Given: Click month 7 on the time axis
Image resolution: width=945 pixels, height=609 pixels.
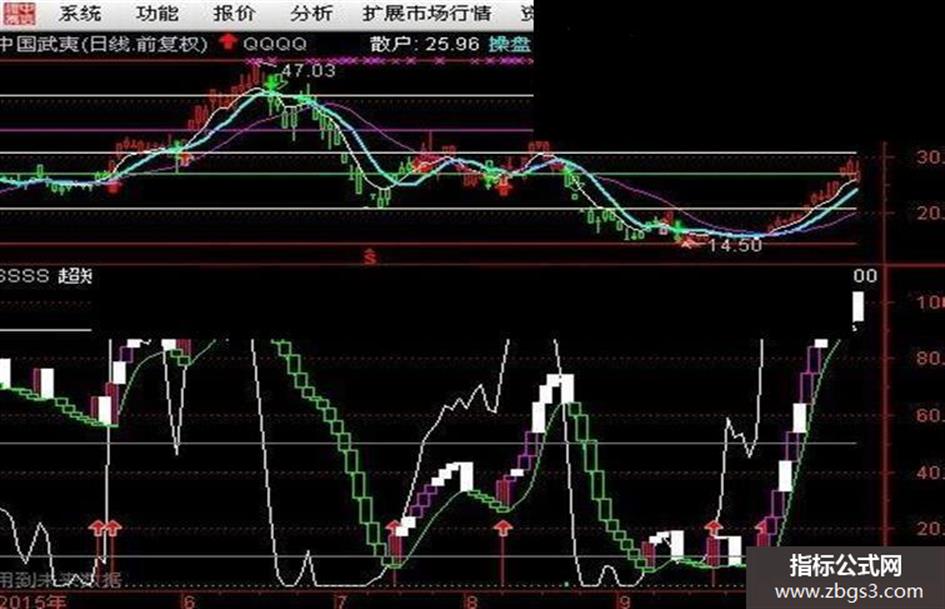Looking at the screenshot, I should (x=341, y=601).
